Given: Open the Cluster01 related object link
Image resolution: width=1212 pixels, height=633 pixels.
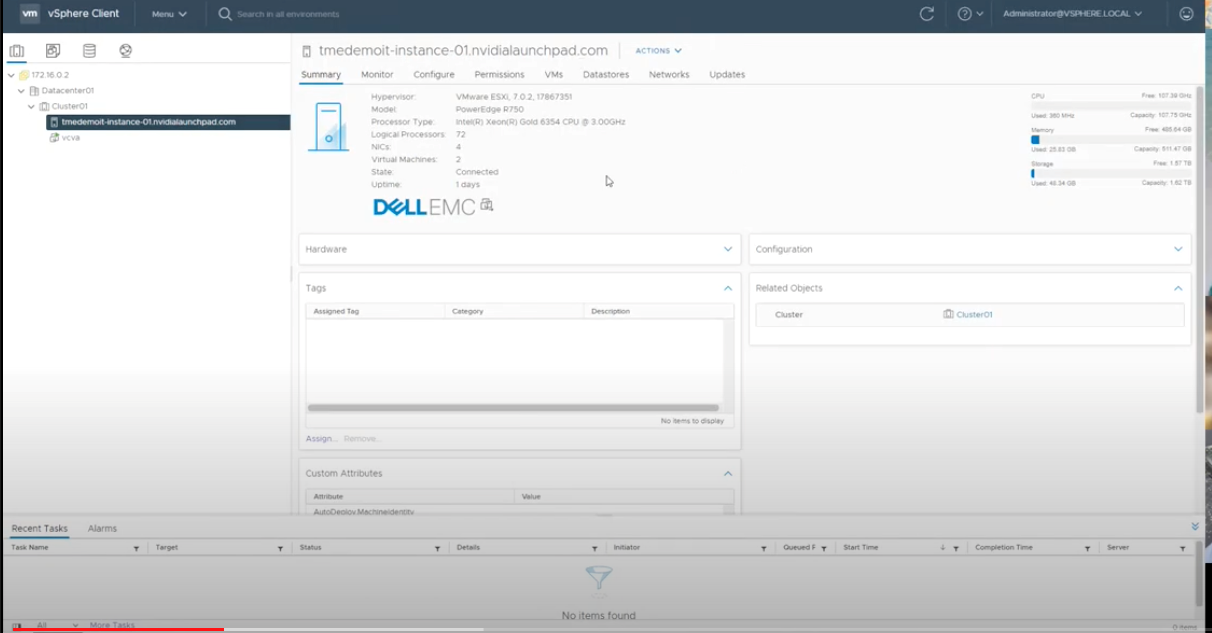Looking at the screenshot, I should coord(973,315).
